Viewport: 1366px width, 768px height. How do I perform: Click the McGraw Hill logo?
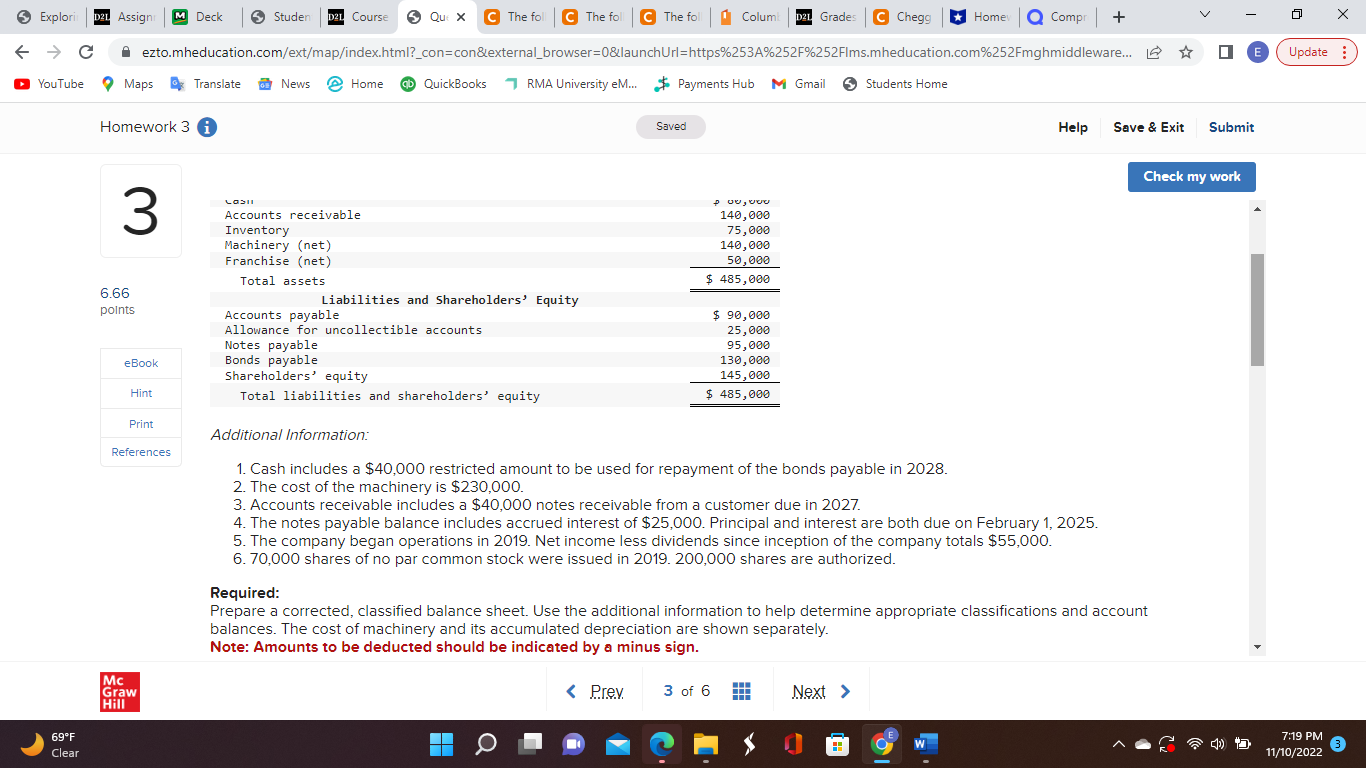(119, 692)
